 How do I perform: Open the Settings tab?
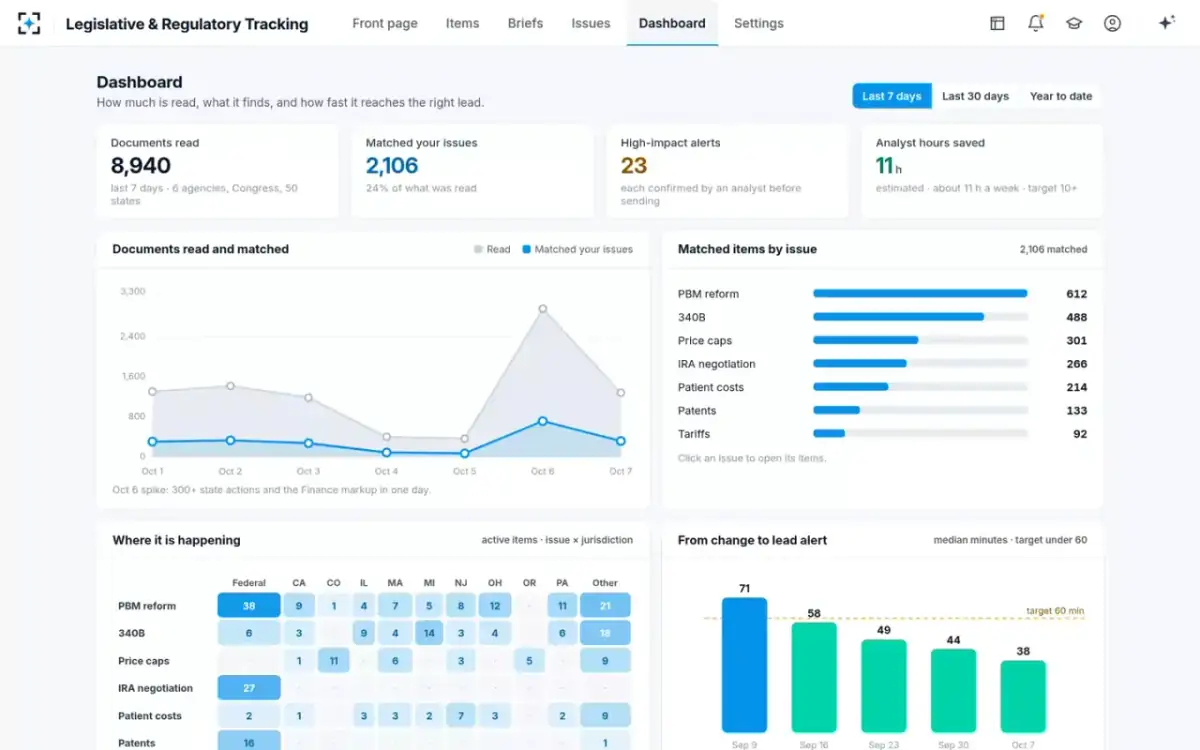pyautogui.click(x=759, y=23)
